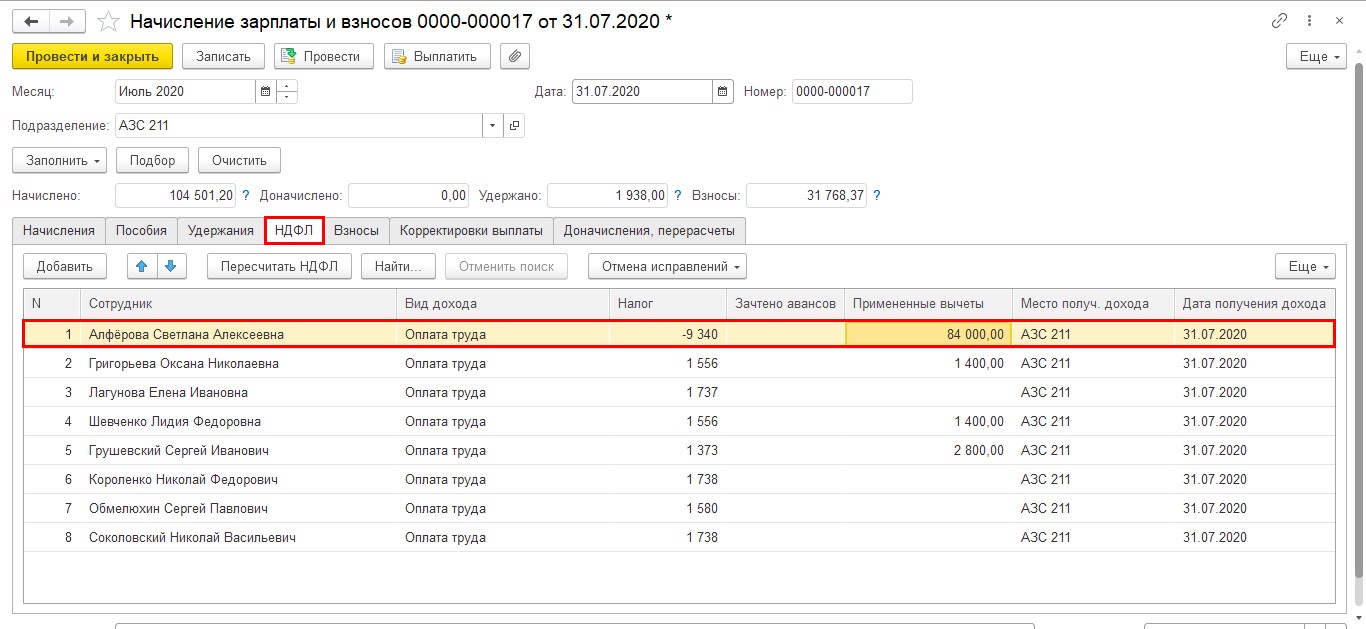Show help for the Взносы amount
Viewport: 1366px width, 629px height.
click(x=877, y=196)
